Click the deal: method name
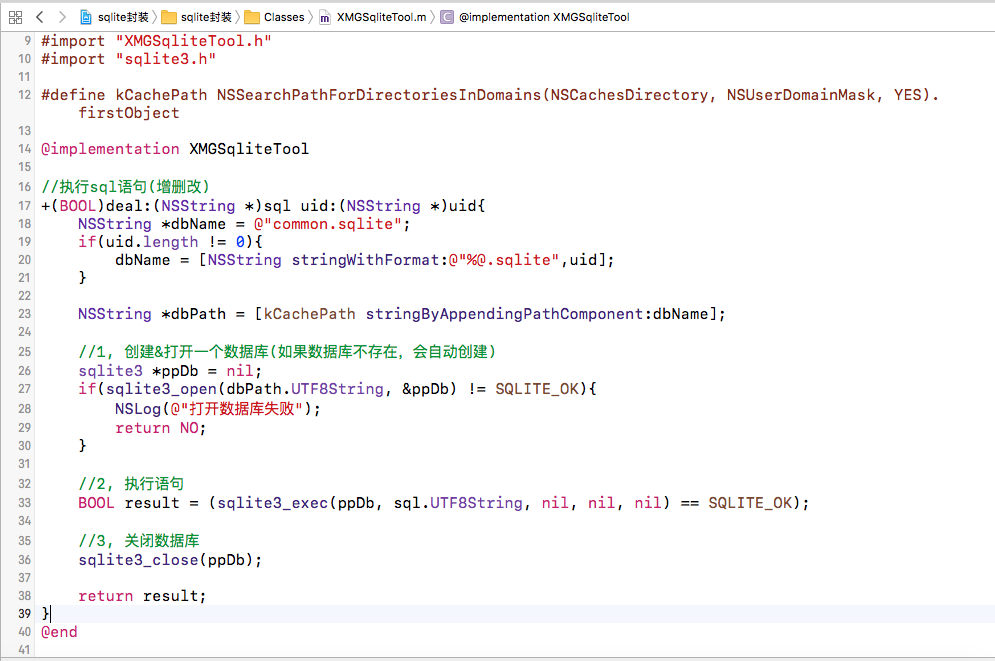This screenshot has width=995, height=661. pyautogui.click(x=129, y=206)
